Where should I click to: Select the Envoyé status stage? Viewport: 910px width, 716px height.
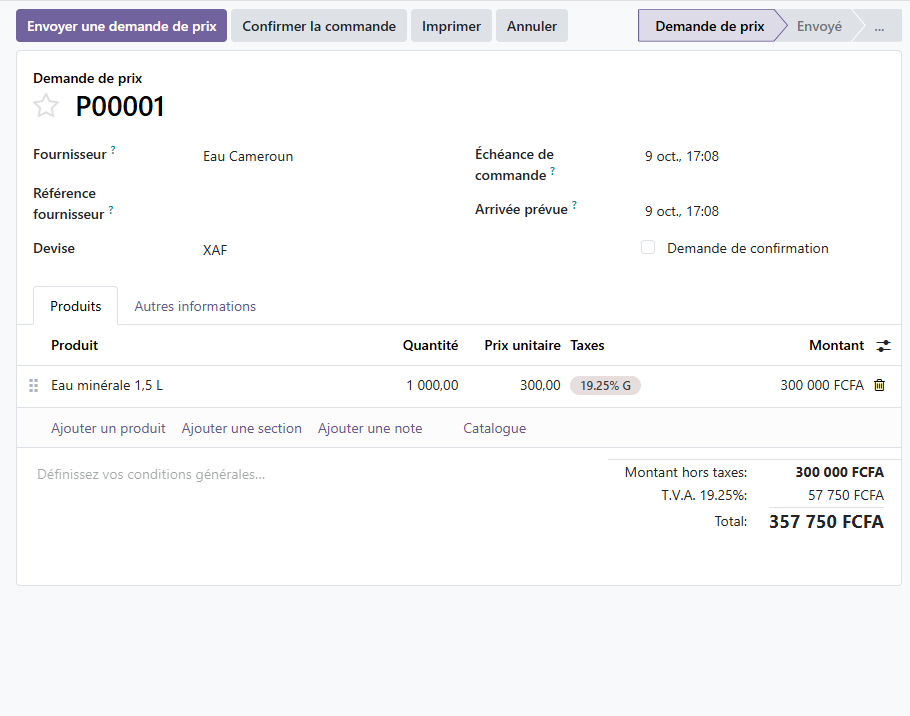[x=819, y=26]
